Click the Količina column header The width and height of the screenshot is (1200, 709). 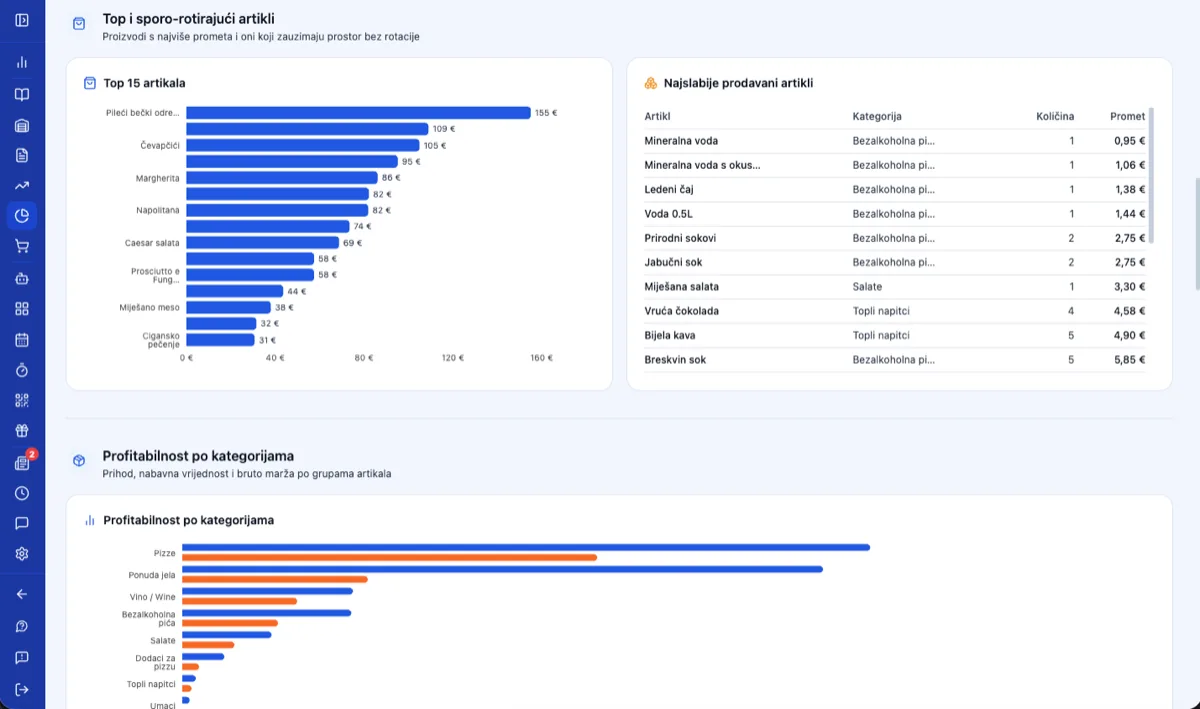pos(1055,116)
